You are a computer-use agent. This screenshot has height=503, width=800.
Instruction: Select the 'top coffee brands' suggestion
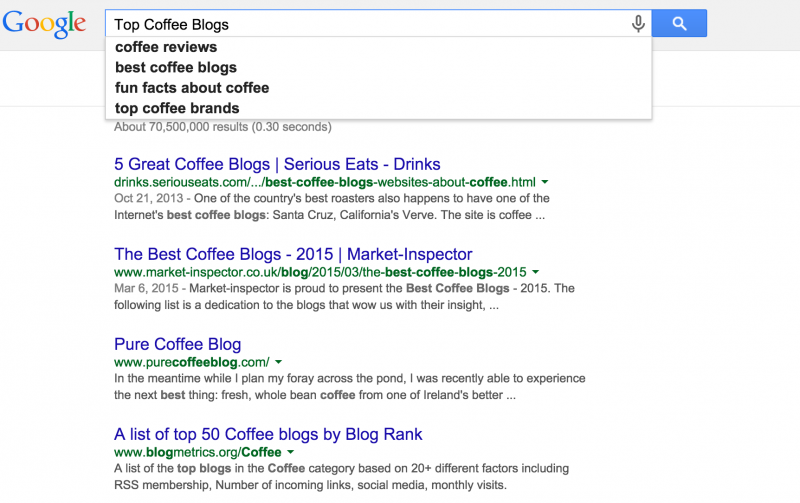pos(177,108)
